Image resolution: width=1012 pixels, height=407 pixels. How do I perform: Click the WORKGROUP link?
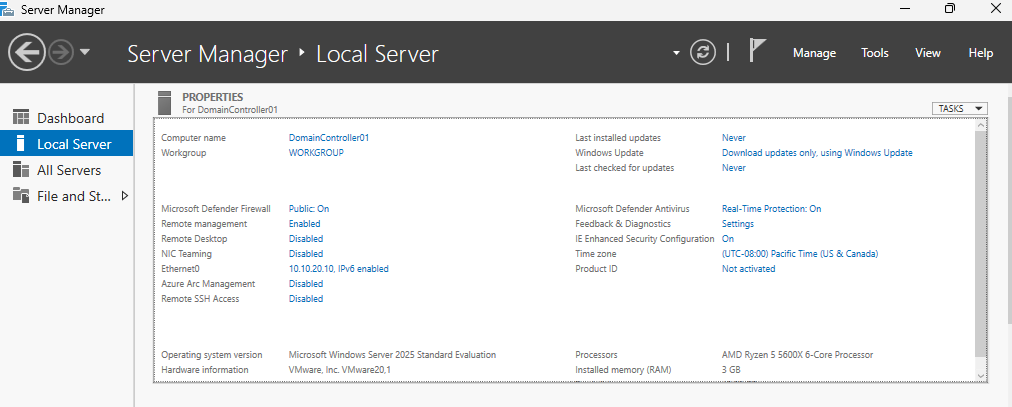316,153
